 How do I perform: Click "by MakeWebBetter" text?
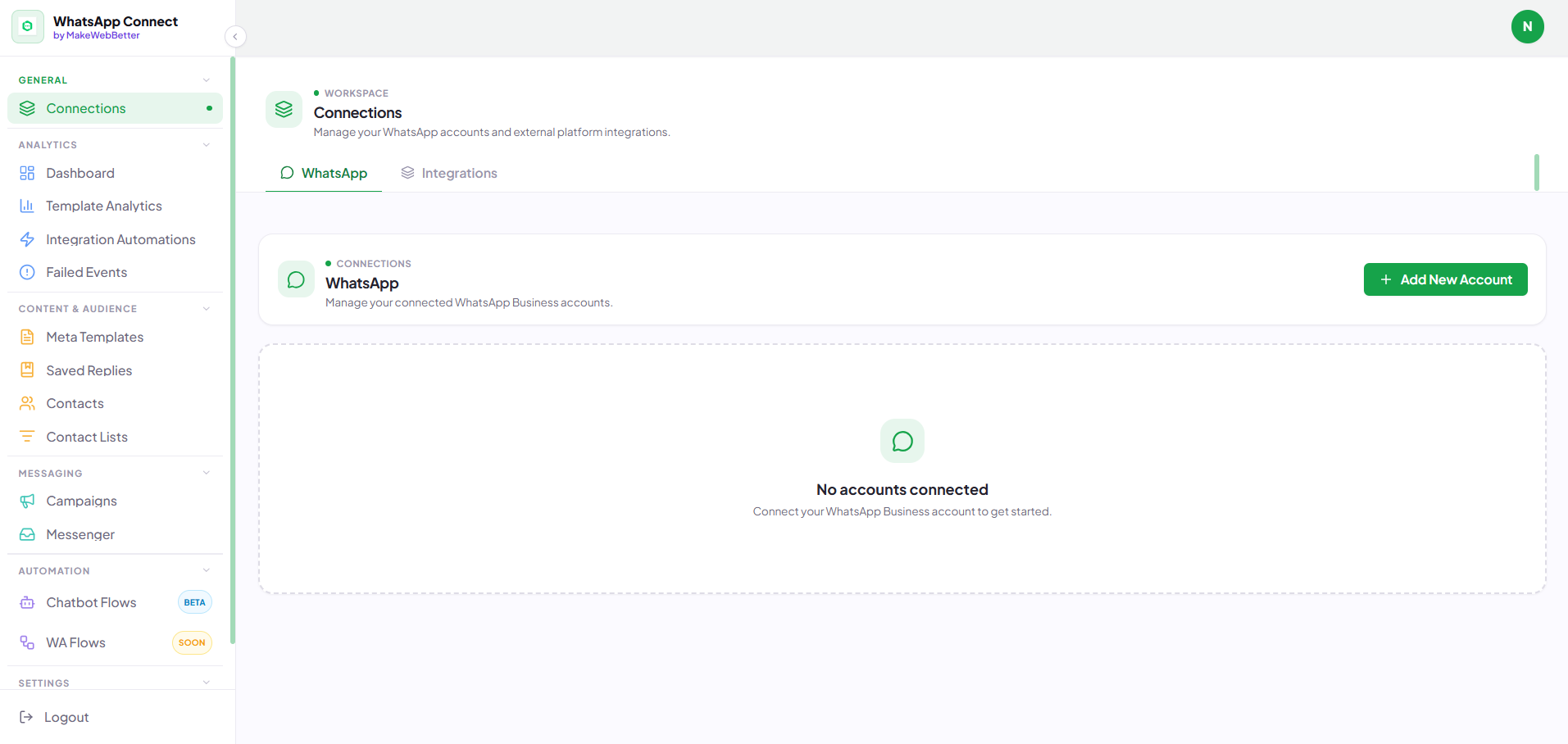tap(97, 36)
